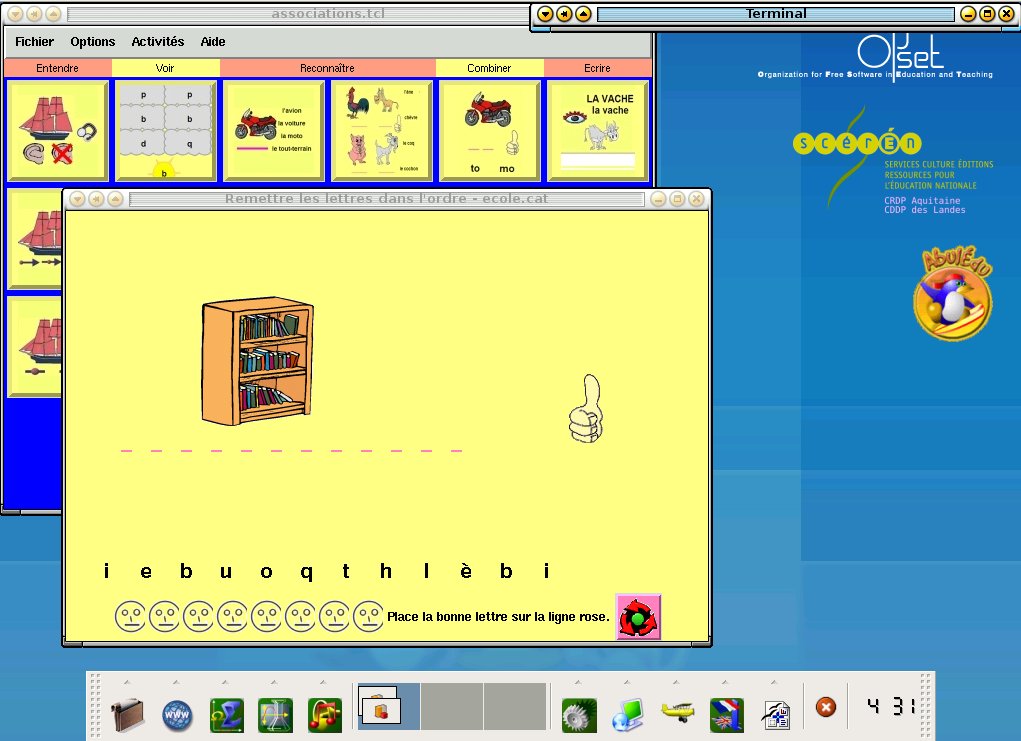The height and width of the screenshot is (741, 1021).
Task: Launch the WWW globe browser from the panel
Action: click(177, 715)
